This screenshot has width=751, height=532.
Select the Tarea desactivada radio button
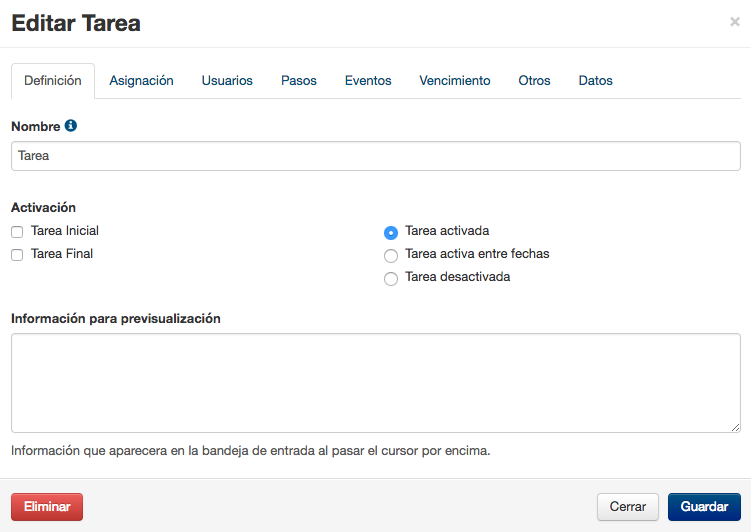coord(391,279)
